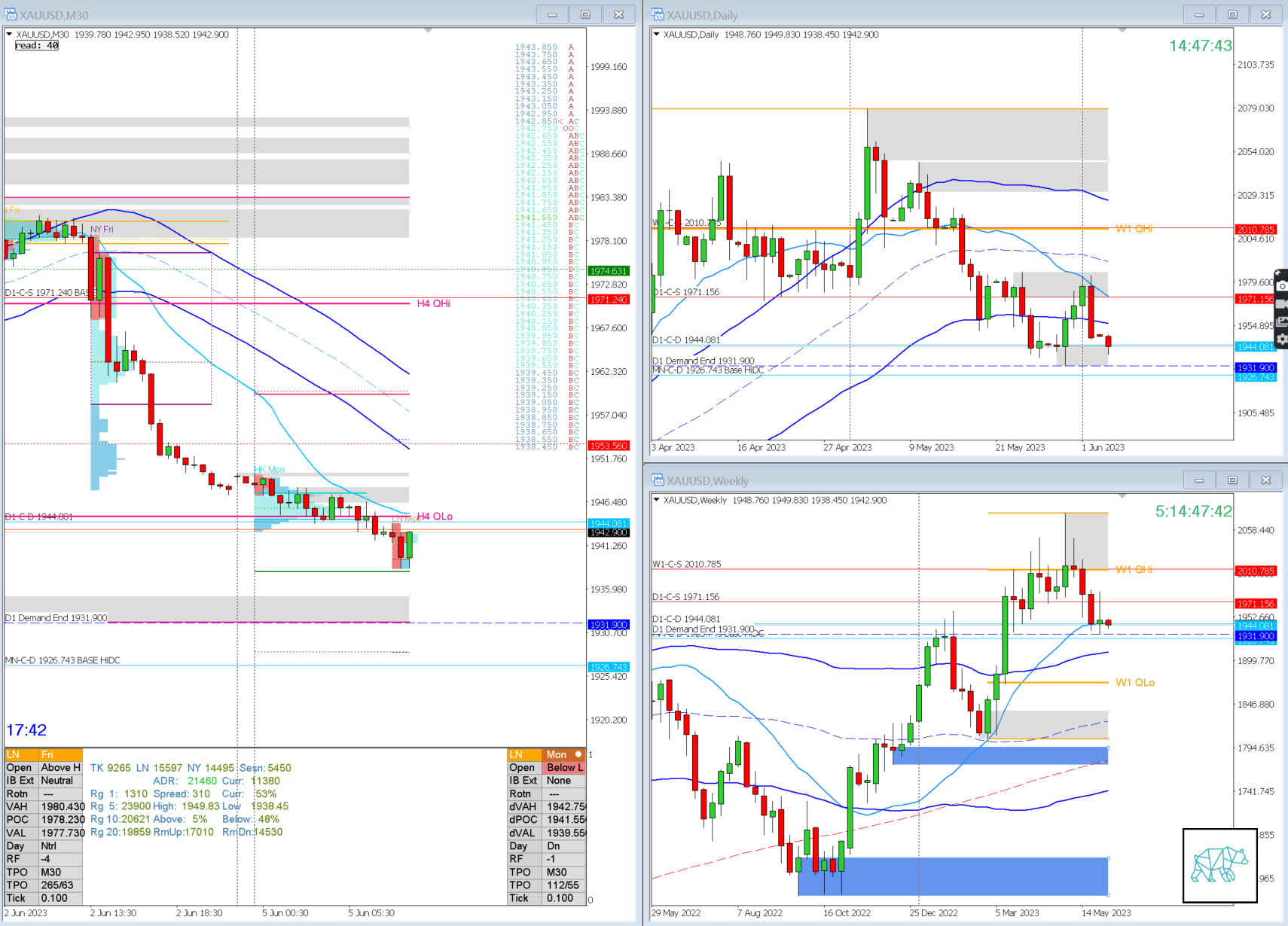Click the video record icon in side toolbar
1288x926 pixels.
click(1282, 303)
